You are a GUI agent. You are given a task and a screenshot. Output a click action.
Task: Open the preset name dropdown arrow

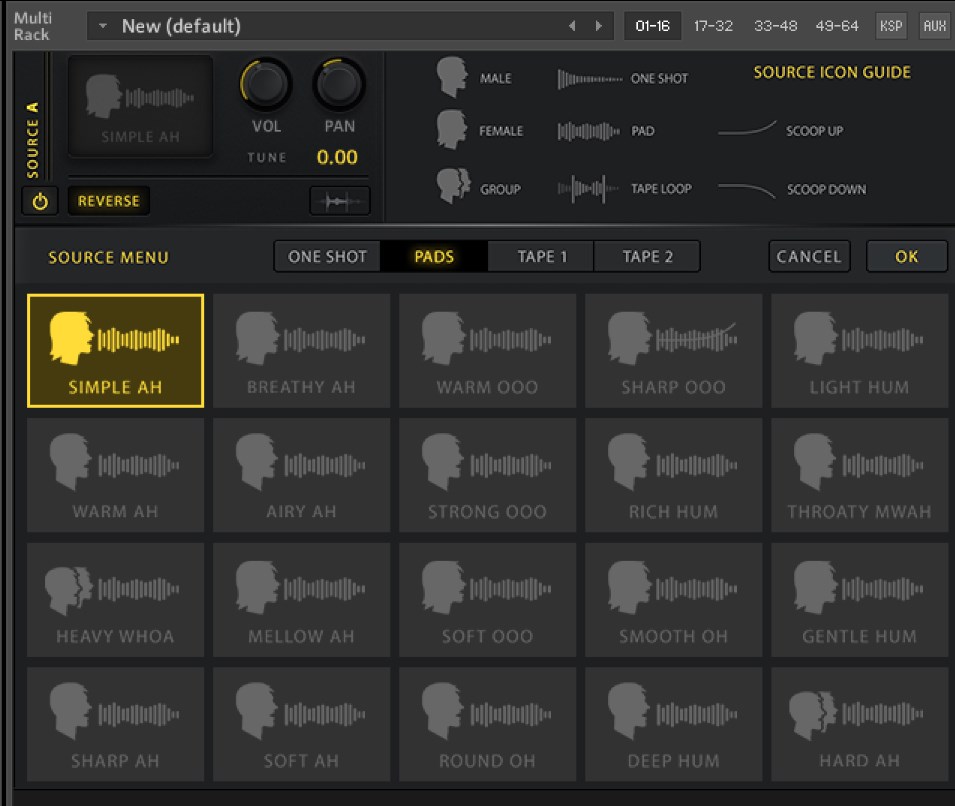click(103, 26)
